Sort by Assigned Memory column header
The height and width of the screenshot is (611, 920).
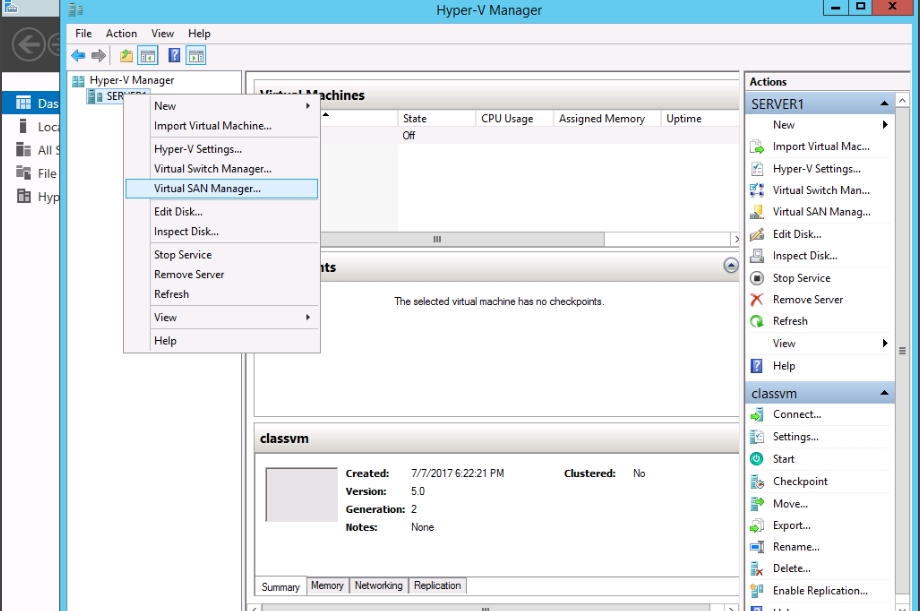pos(607,119)
